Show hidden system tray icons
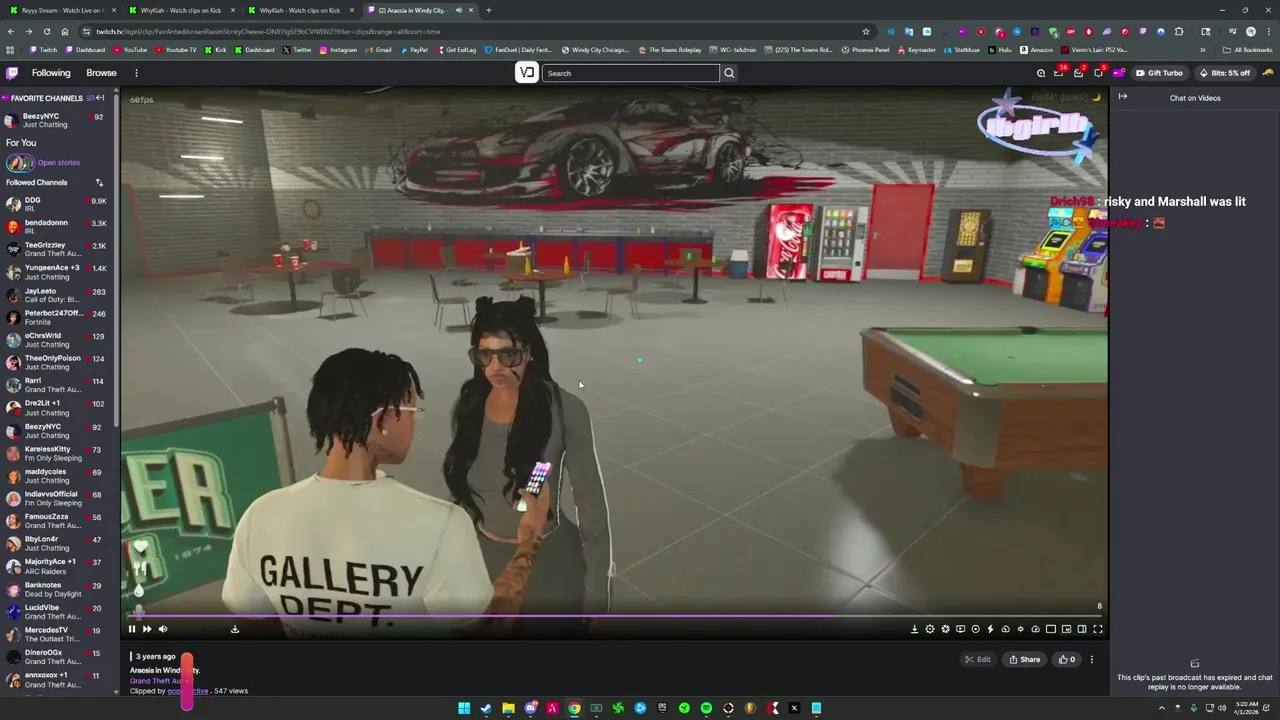1280x720 pixels. [1161, 708]
